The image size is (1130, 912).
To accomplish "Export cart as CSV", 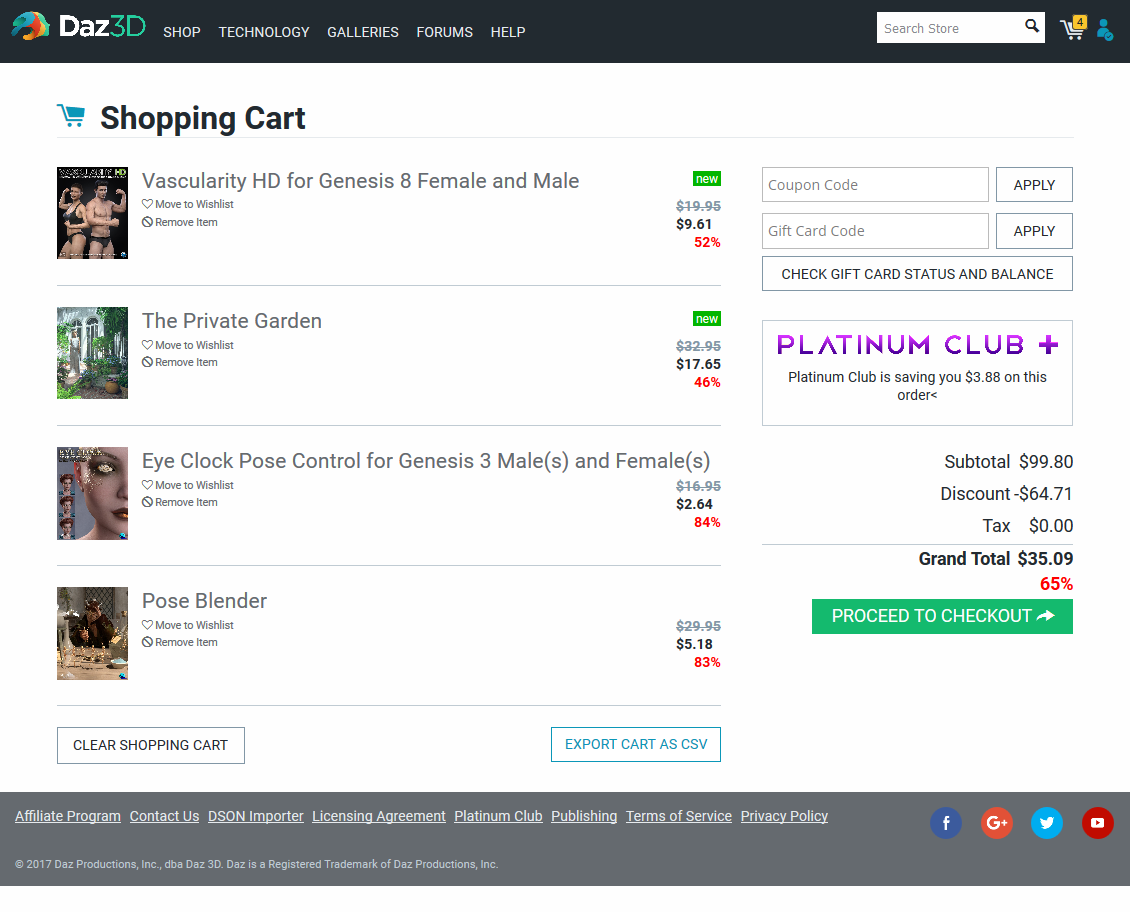I will (636, 745).
